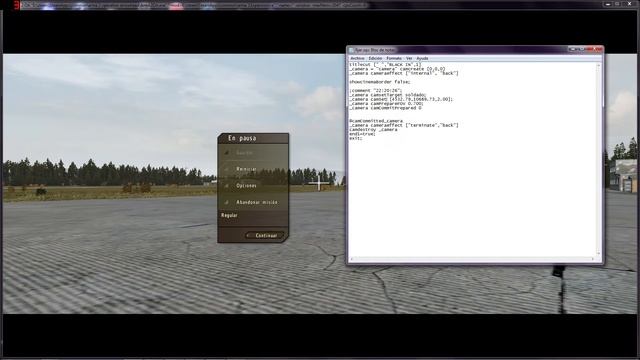Minimize the outer game window
This screenshot has height=360, width=640.
click(608, 4)
